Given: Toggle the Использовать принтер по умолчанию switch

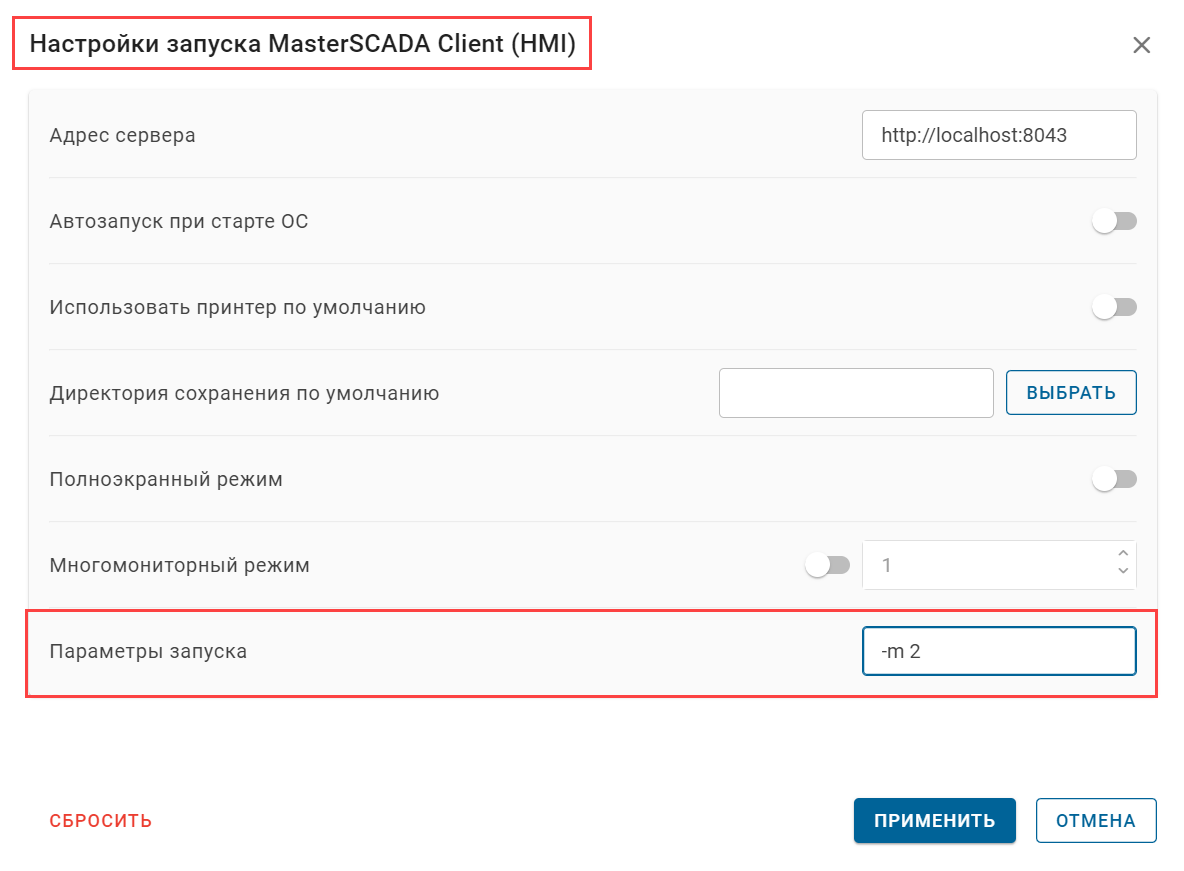Looking at the screenshot, I should click(1114, 307).
